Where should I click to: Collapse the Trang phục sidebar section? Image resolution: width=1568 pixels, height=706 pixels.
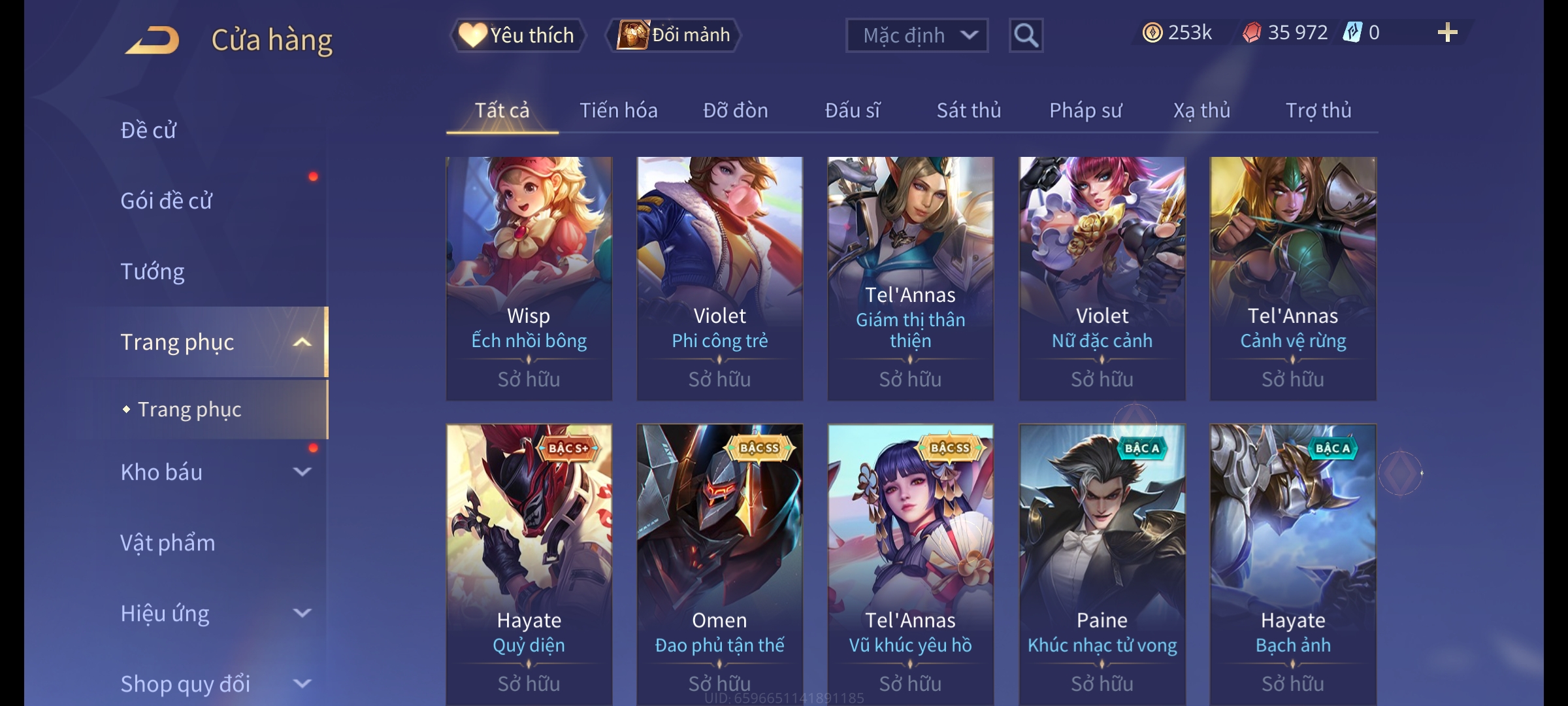pos(302,342)
